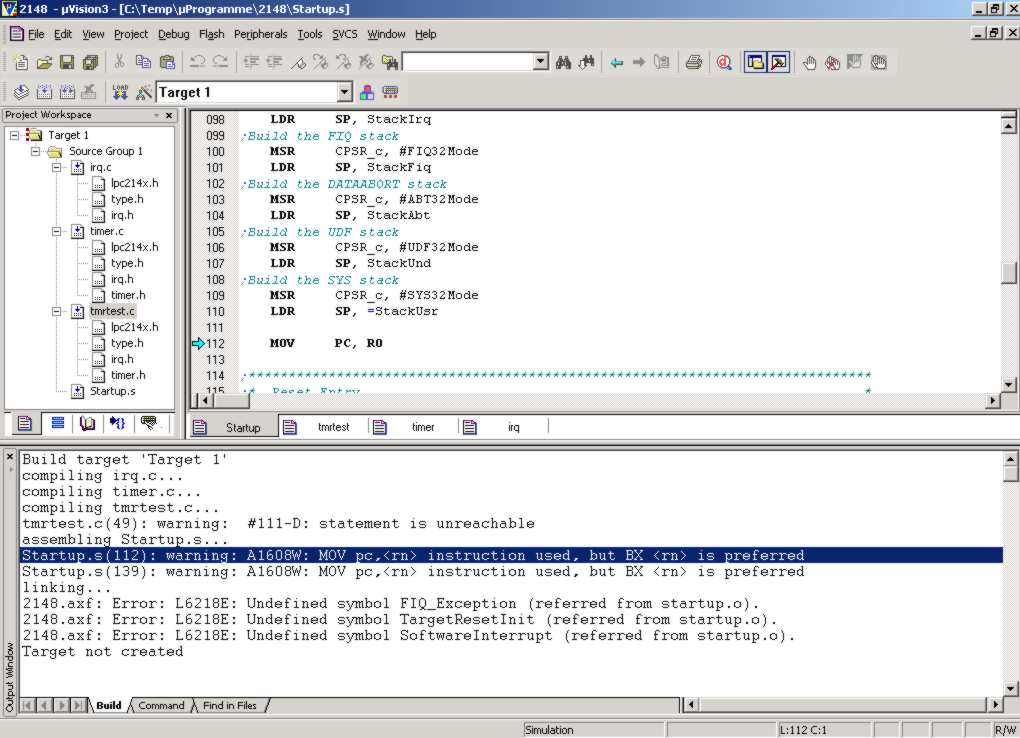The height and width of the screenshot is (738, 1020).
Task: Select Startup.s in the project tree
Action: coord(113,391)
